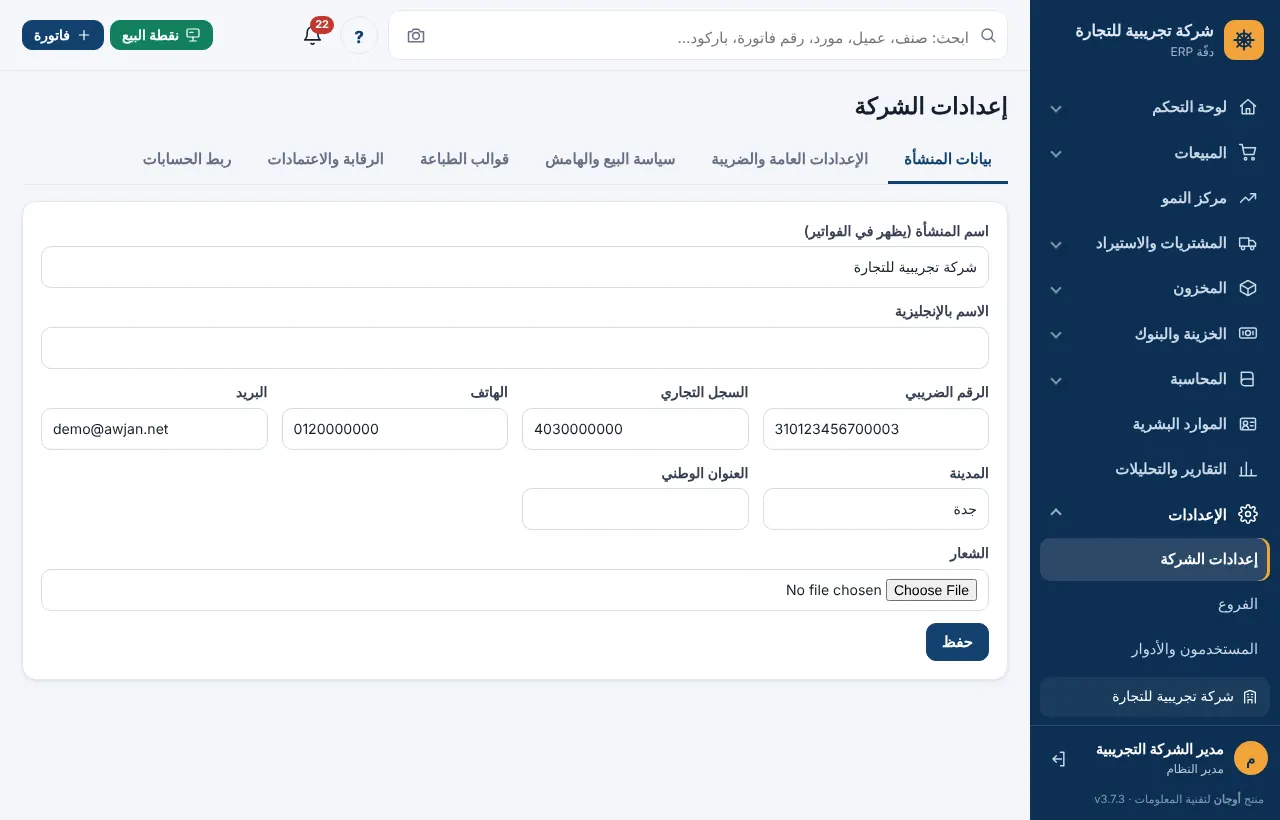The image size is (1280, 820).
Task: Click the العنوان الوطني input field
Action: click(x=635, y=509)
